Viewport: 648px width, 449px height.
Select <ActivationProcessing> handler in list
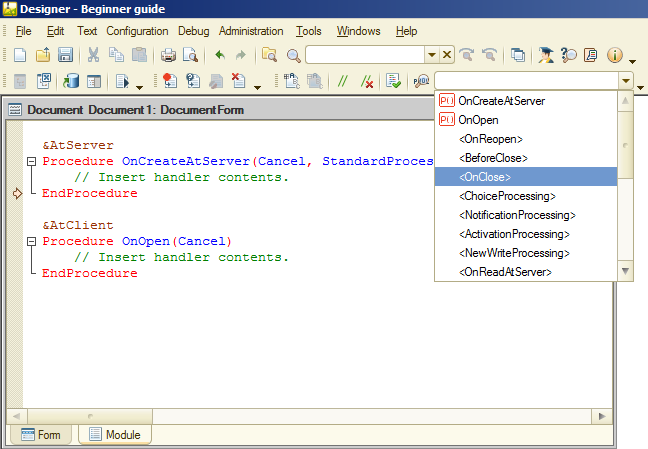[x=526, y=234]
